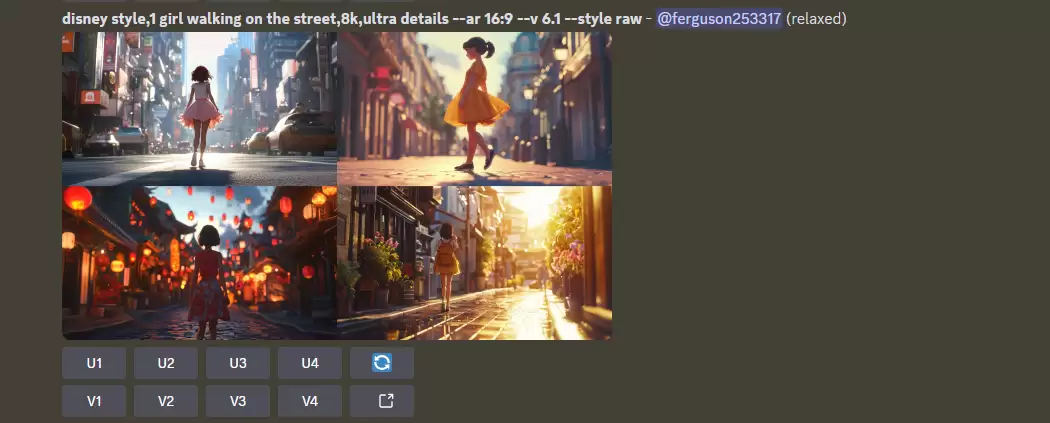This screenshot has height=423, width=1050.
Task: Click the '(relaxed)' mode label
Action: pyautogui.click(x=816, y=19)
